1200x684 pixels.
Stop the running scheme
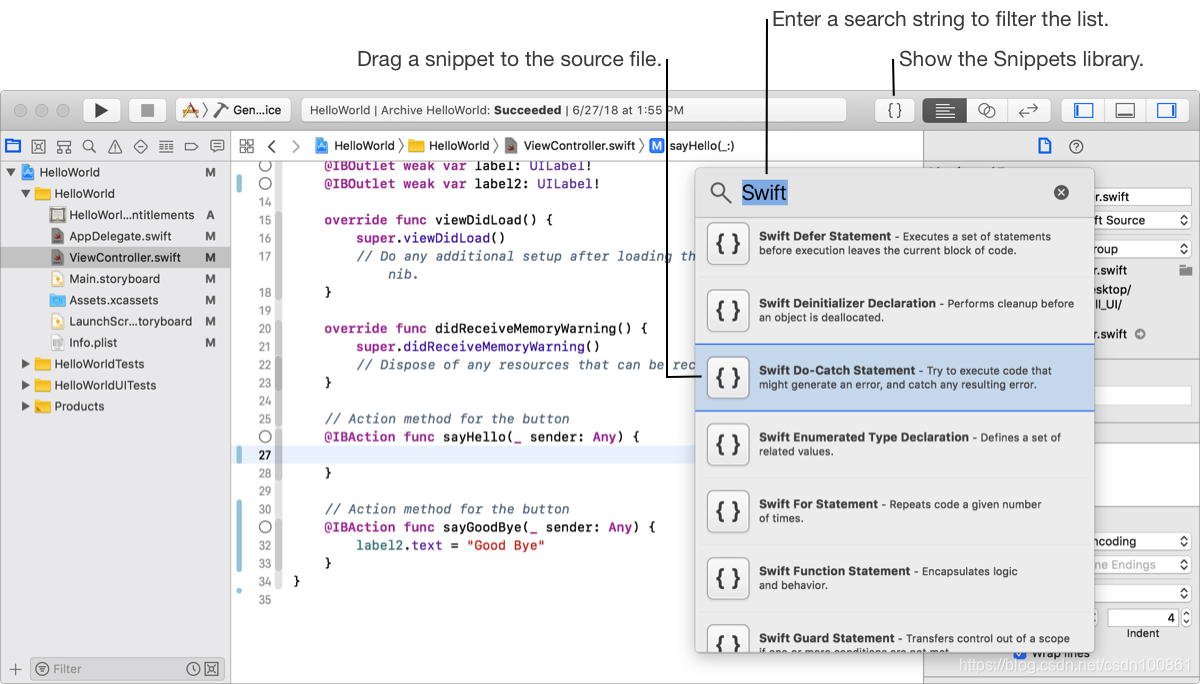click(148, 110)
